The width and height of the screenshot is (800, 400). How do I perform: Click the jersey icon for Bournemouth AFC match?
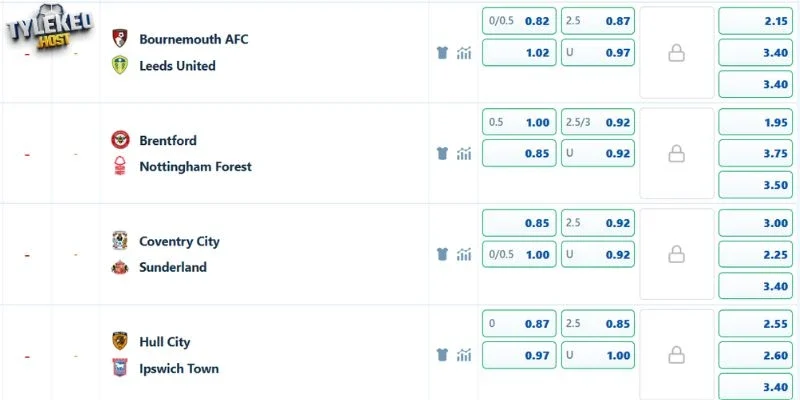(x=442, y=53)
